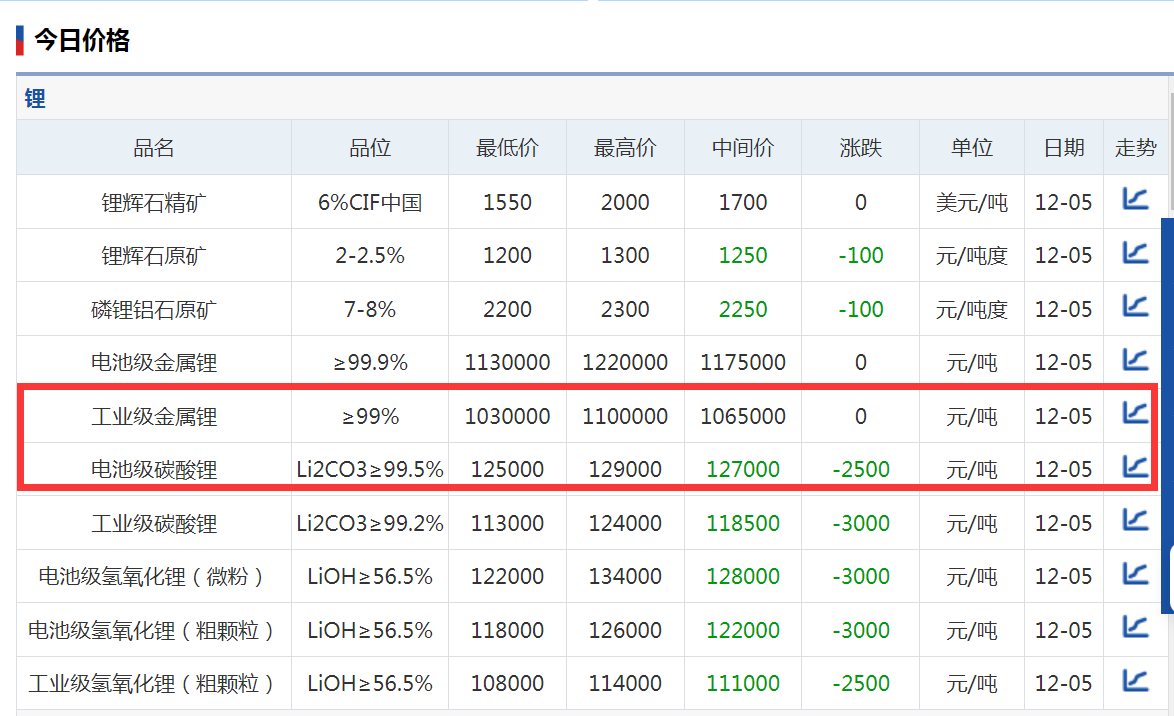Click the 1550 lowest price value
This screenshot has height=716, width=1174.
click(x=507, y=203)
